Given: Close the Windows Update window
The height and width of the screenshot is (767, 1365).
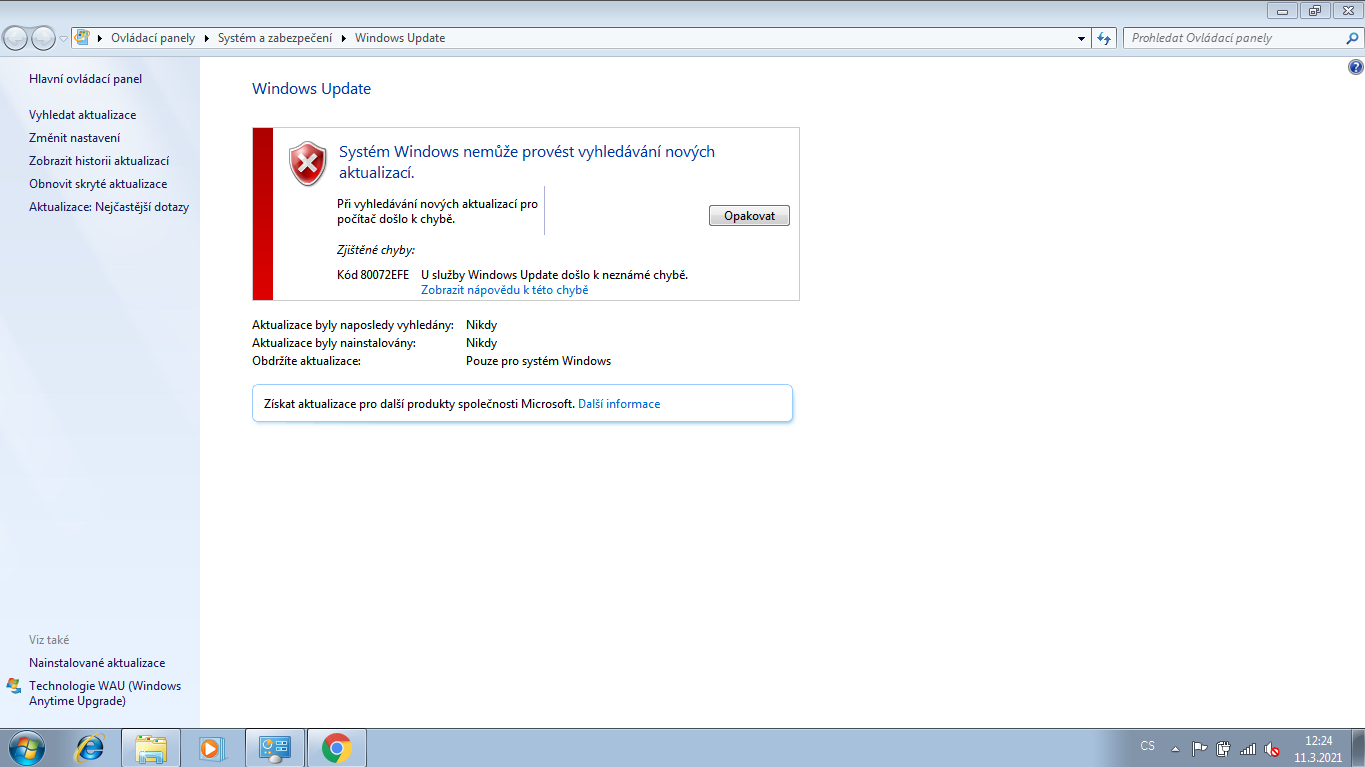Looking at the screenshot, I should (x=1347, y=10).
